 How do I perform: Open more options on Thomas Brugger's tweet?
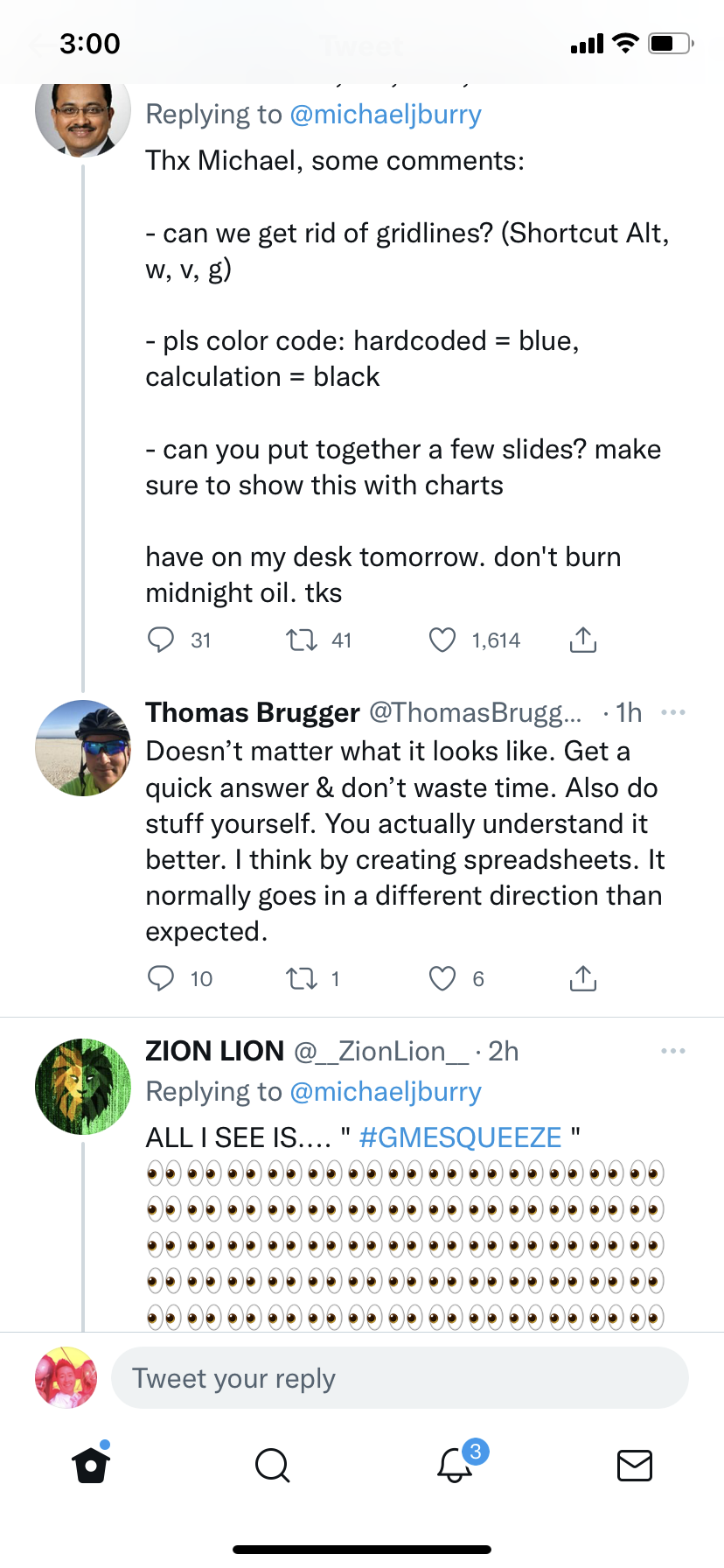673,712
